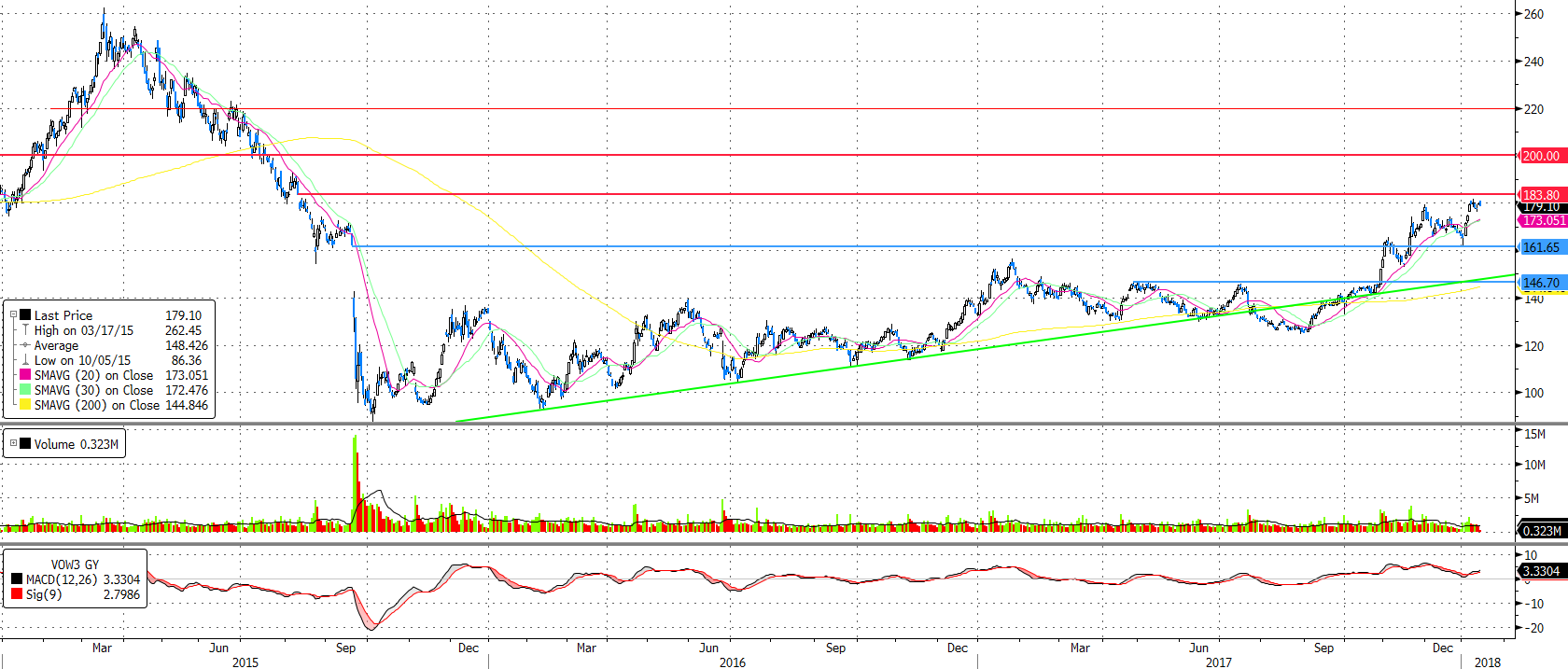The image size is (1568, 669).
Task: Click the 144.846 SMAVG 200 value
Action: click(187, 405)
